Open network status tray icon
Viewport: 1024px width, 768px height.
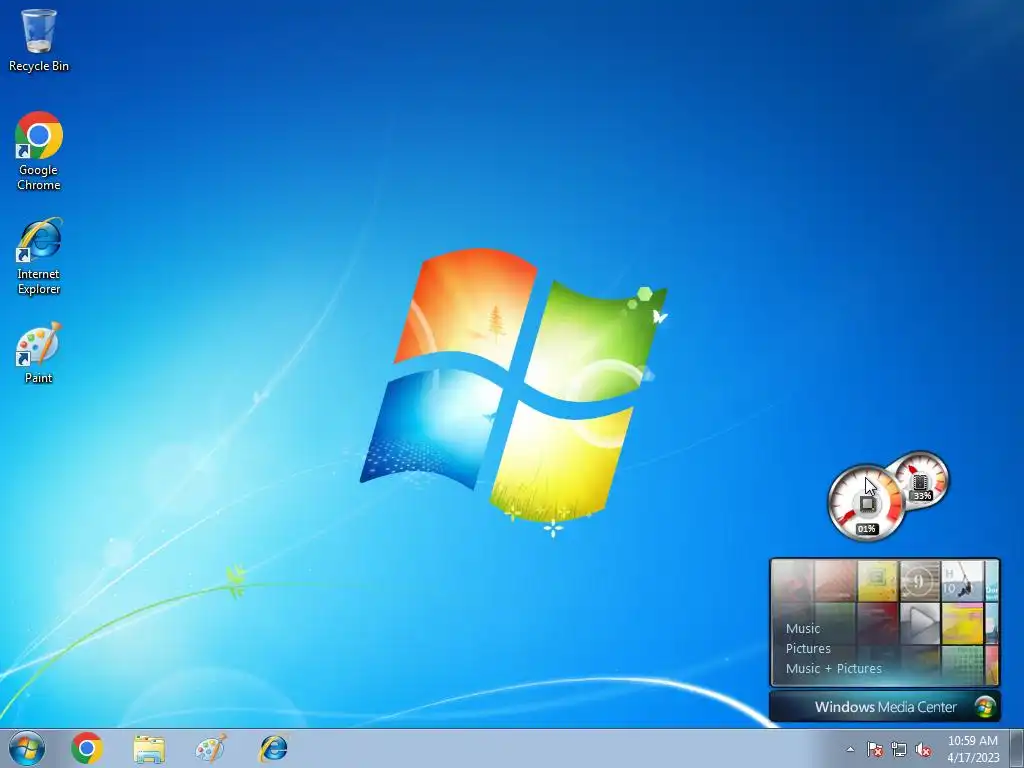pyautogui.click(x=899, y=749)
